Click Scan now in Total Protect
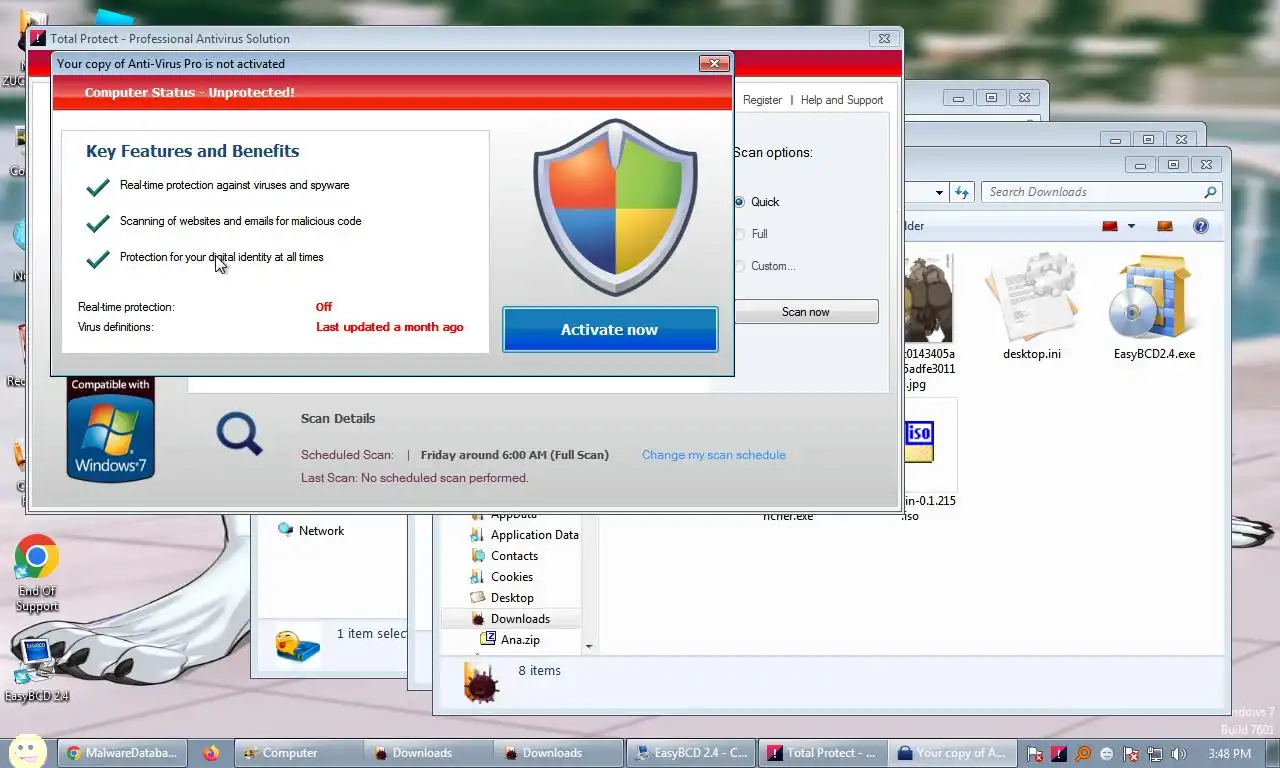Viewport: 1280px width, 768px height. coord(806,312)
